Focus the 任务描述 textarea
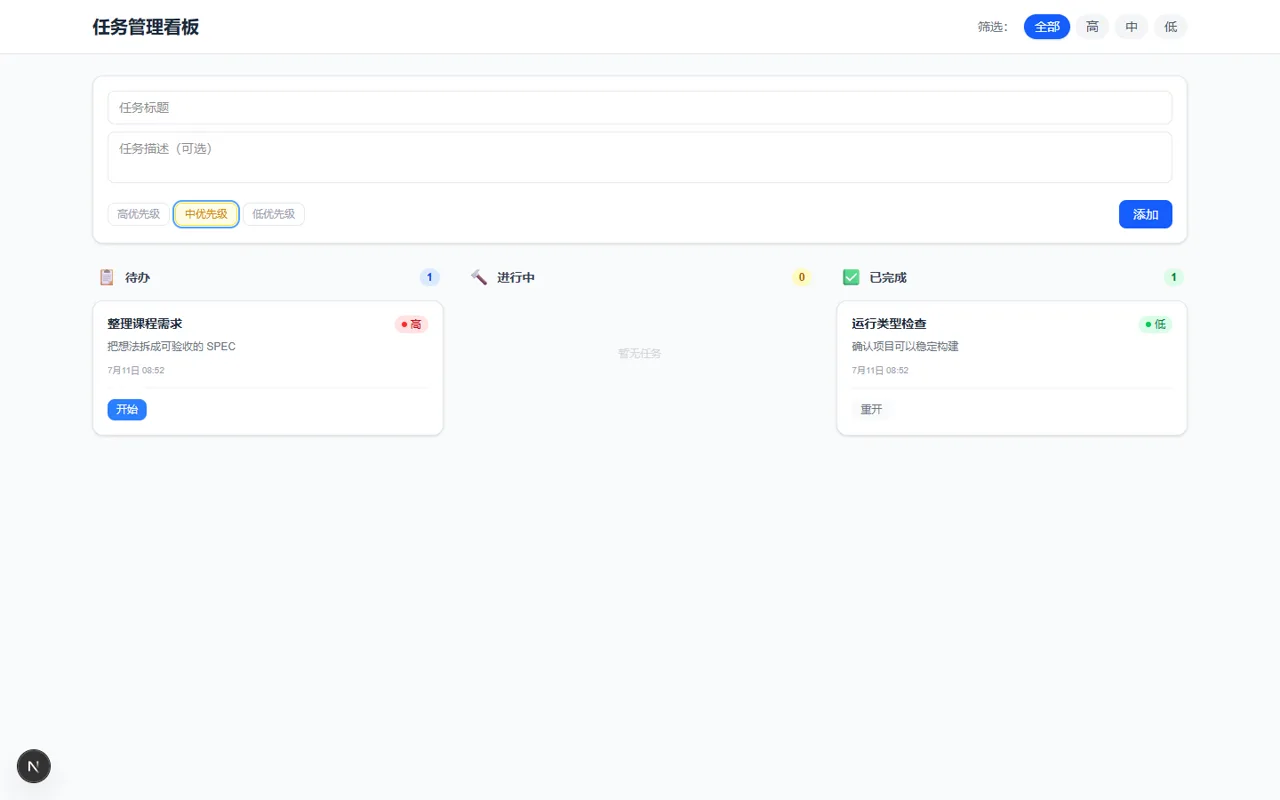 tap(640, 157)
